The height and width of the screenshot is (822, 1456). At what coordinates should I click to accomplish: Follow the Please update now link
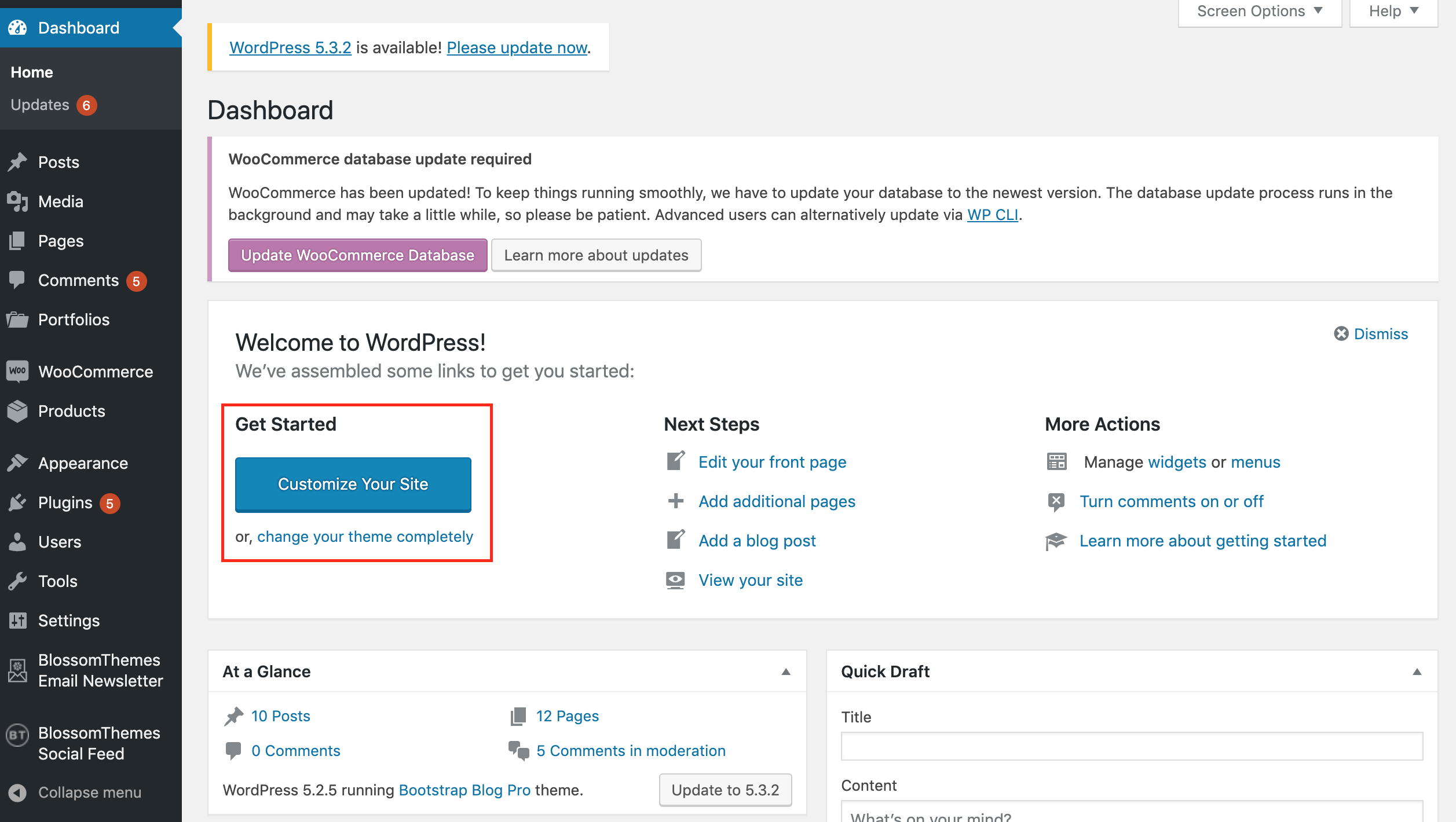click(x=517, y=47)
